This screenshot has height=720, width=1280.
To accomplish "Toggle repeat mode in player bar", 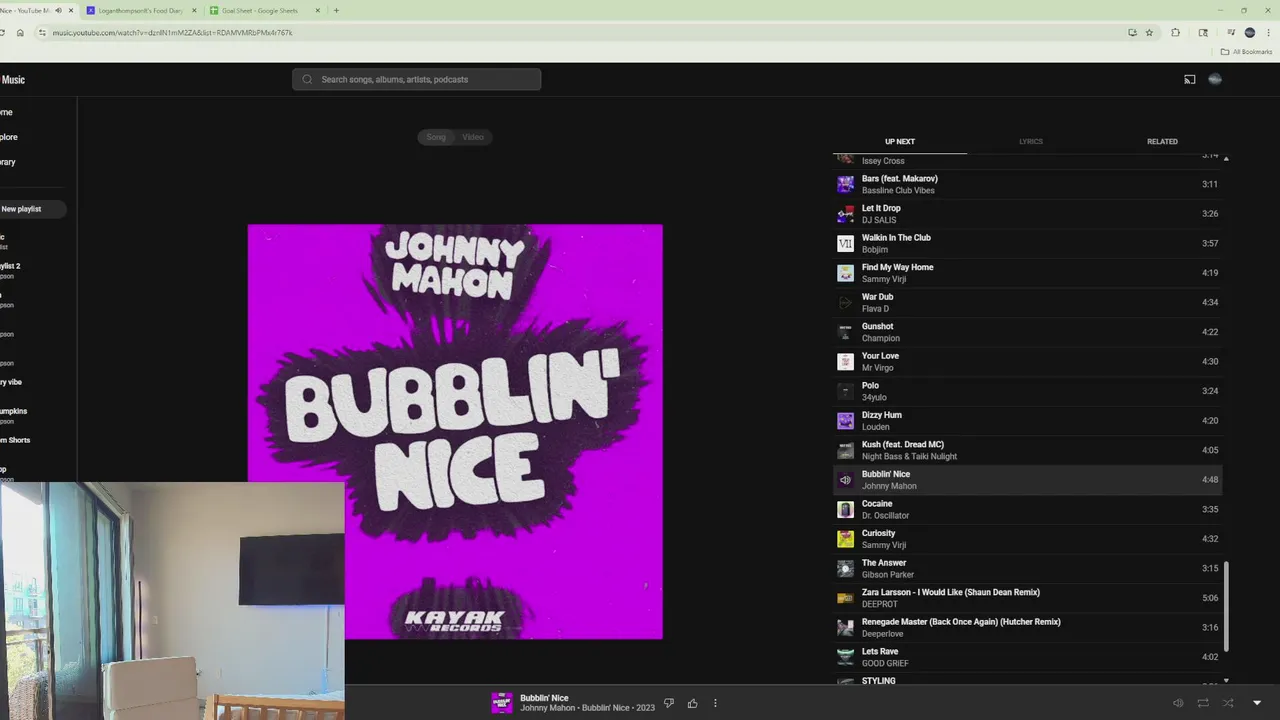I will tap(1203, 703).
